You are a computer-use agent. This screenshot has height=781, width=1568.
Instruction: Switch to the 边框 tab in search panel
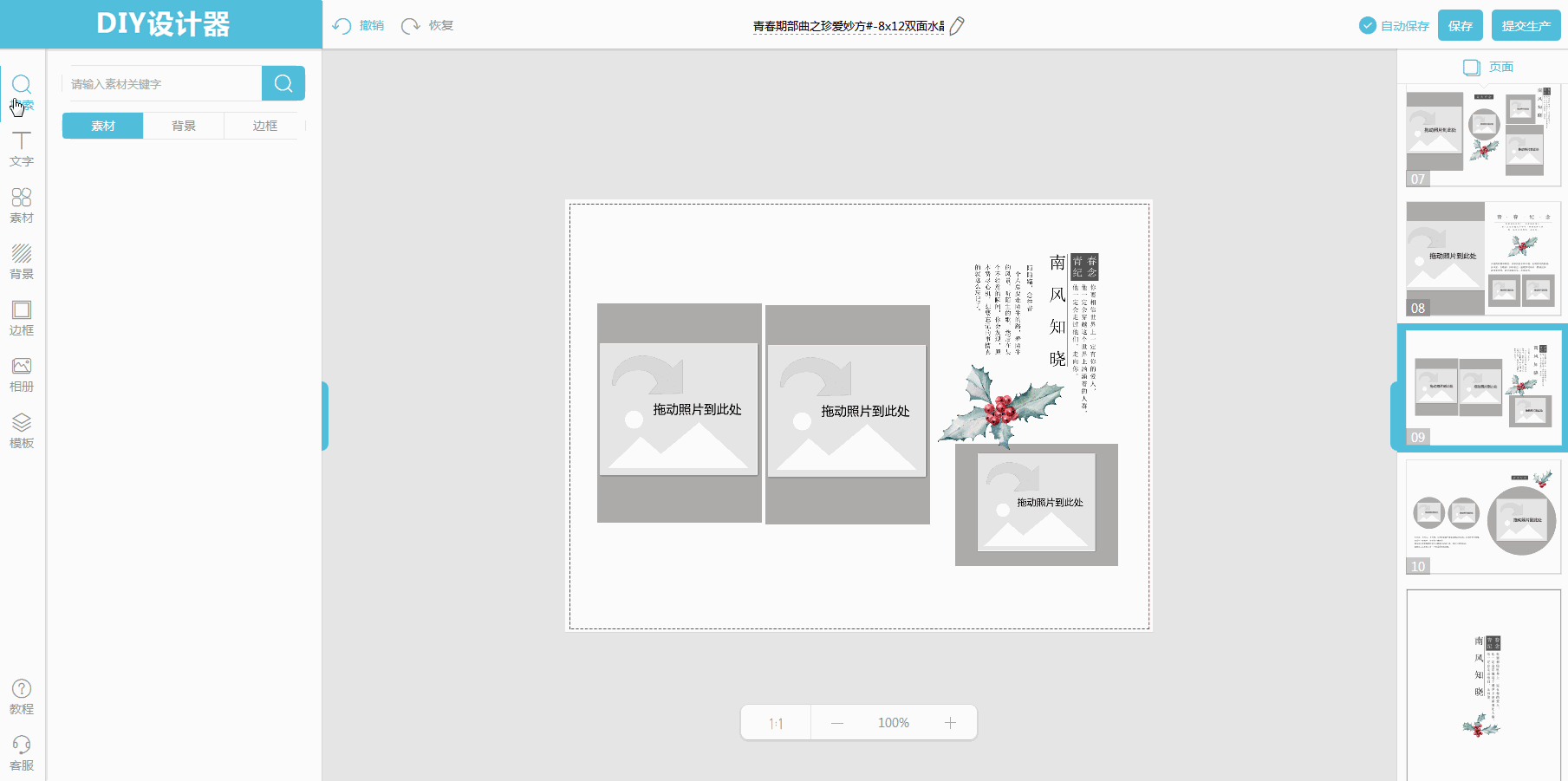tap(264, 126)
